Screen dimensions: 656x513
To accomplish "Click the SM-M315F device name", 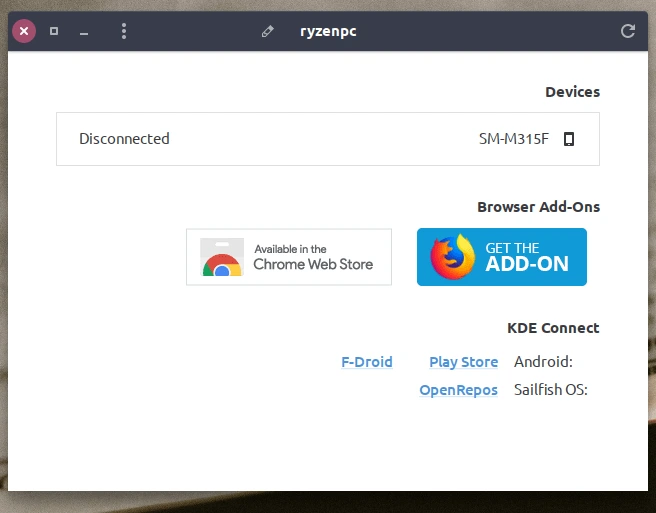I will 514,139.
